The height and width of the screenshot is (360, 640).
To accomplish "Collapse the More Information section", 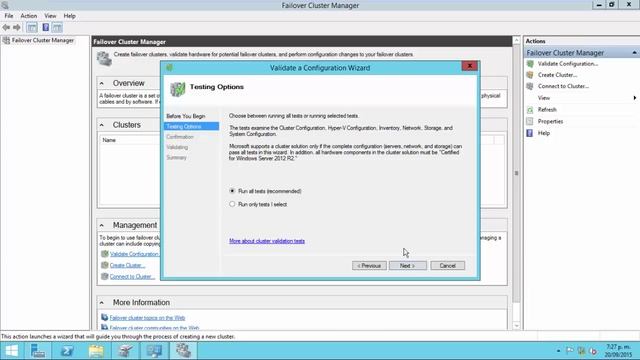I will tap(102, 302).
